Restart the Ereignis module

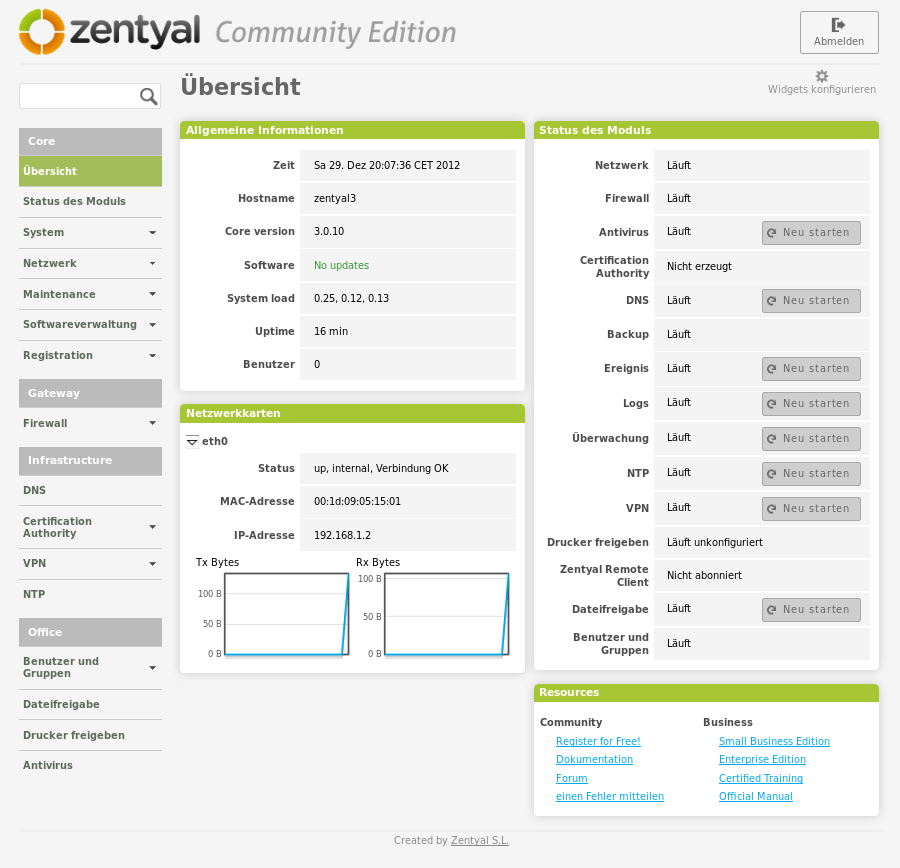811,369
